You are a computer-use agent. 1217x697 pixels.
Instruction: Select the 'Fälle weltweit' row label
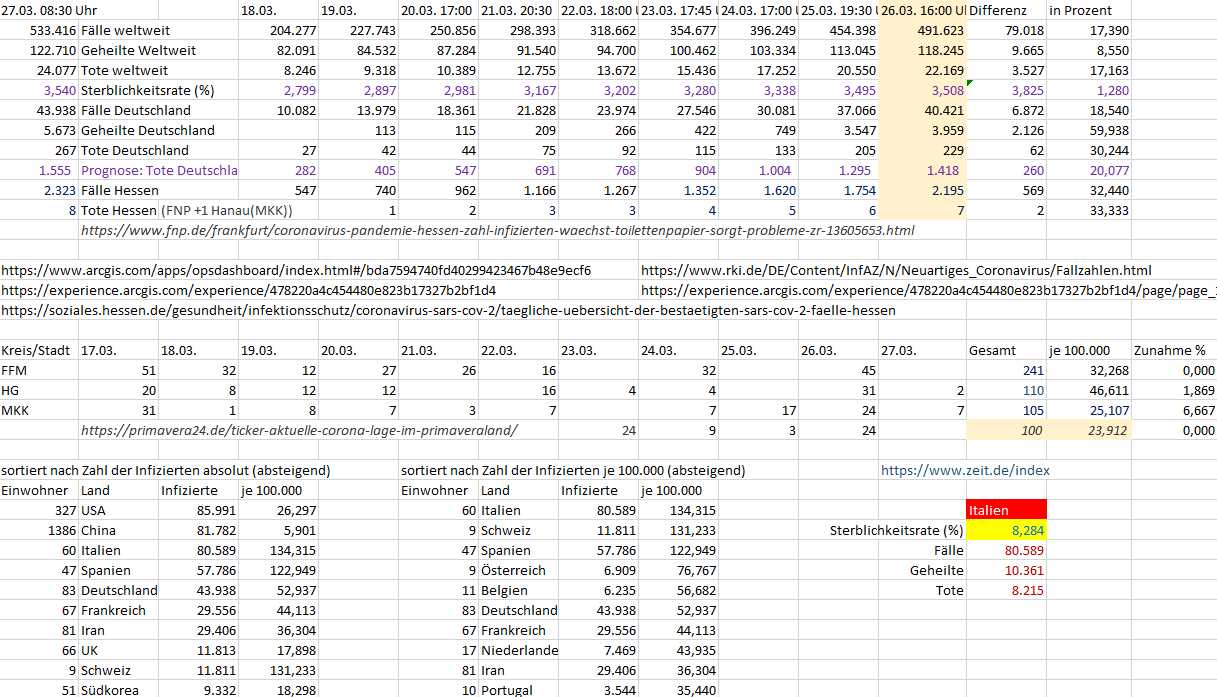125,30
